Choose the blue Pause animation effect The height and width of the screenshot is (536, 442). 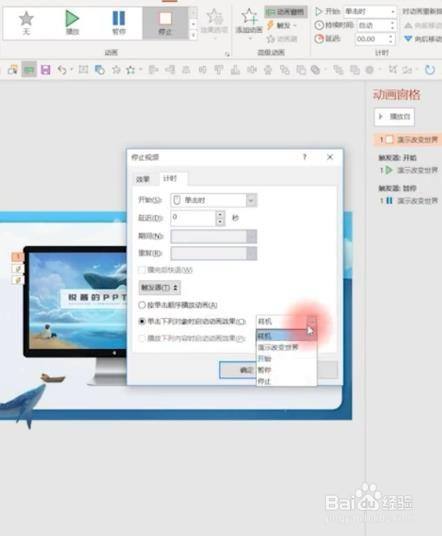[x=119, y=23]
